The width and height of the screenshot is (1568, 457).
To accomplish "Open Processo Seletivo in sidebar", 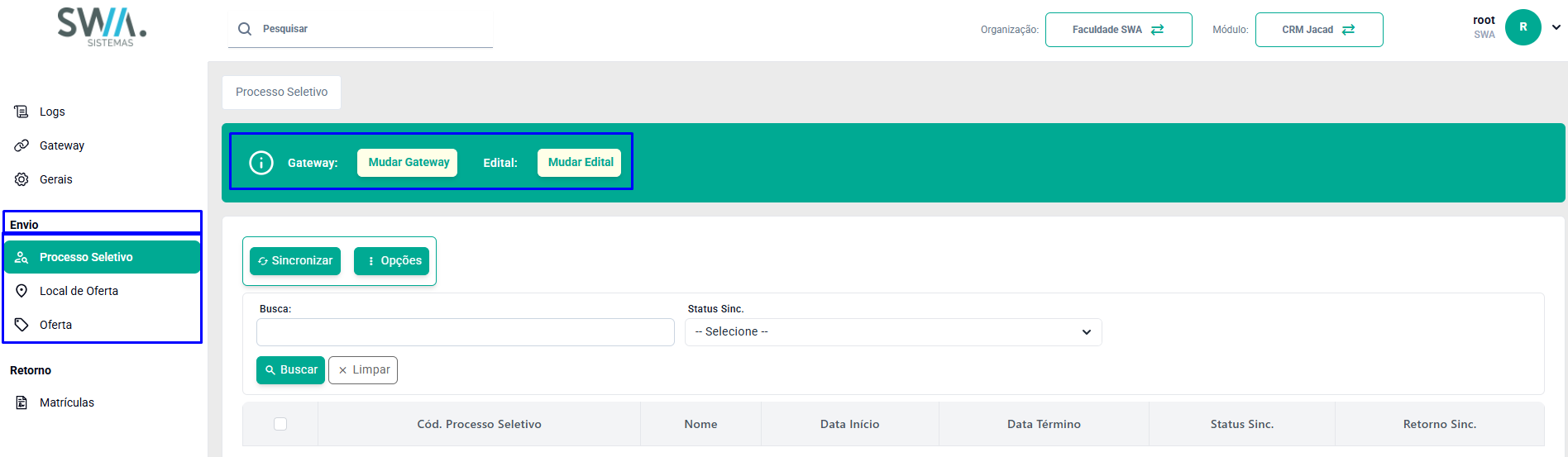I will (x=103, y=257).
